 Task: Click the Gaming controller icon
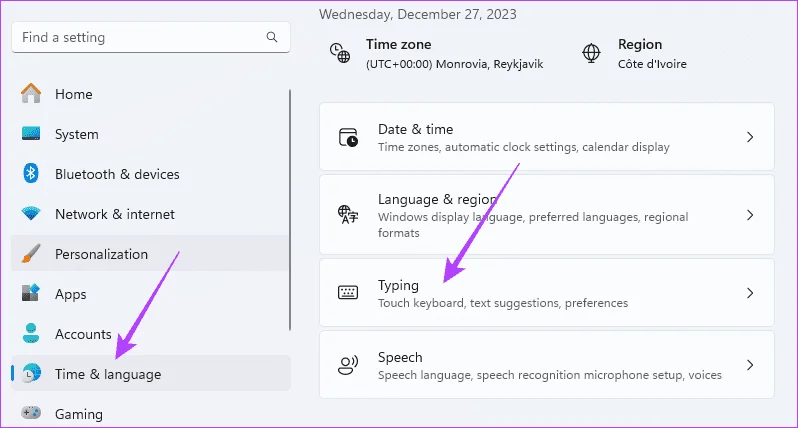coord(31,412)
